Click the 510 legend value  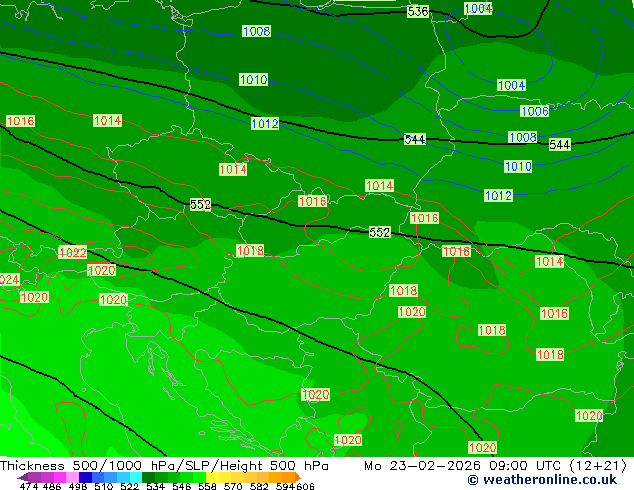coord(104,486)
